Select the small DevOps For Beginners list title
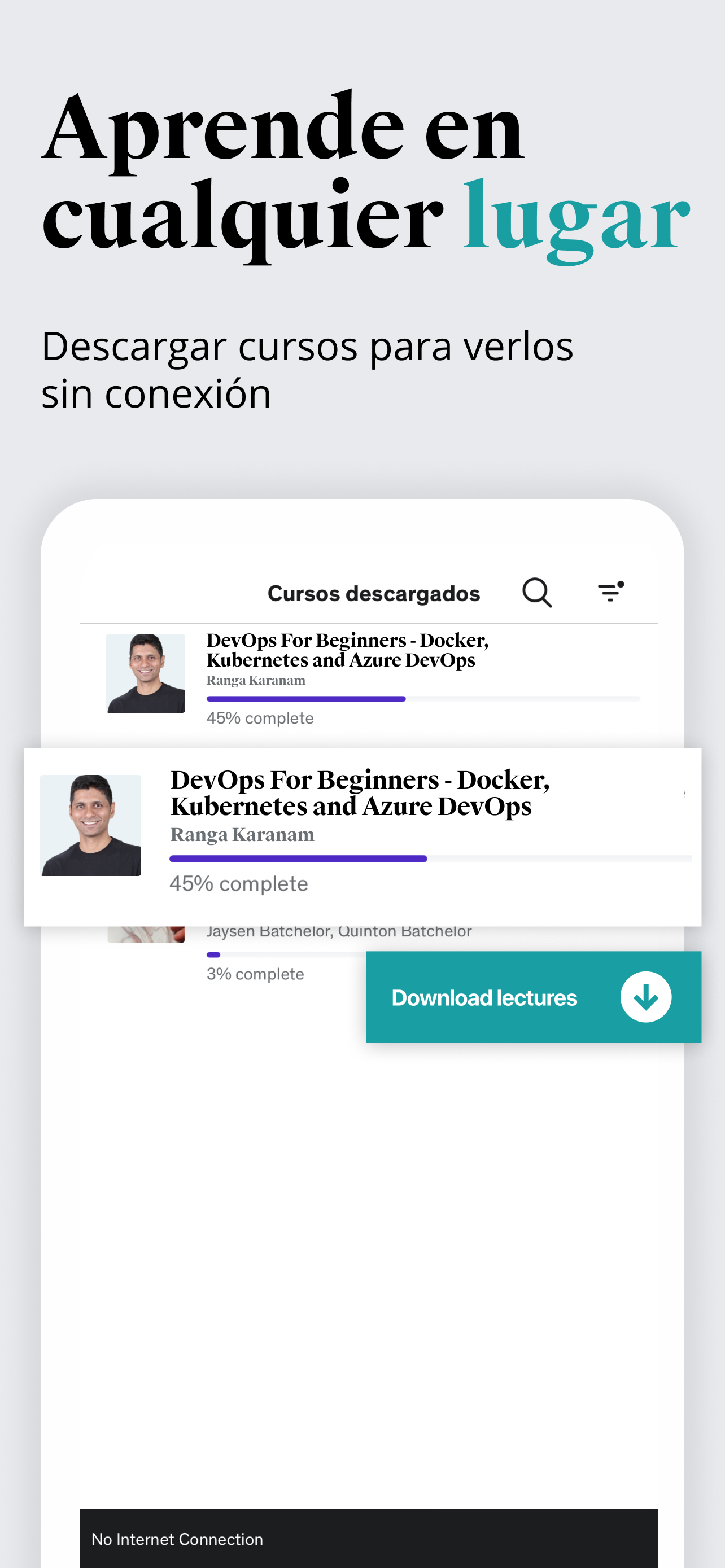The height and width of the screenshot is (1568, 725). 347,650
